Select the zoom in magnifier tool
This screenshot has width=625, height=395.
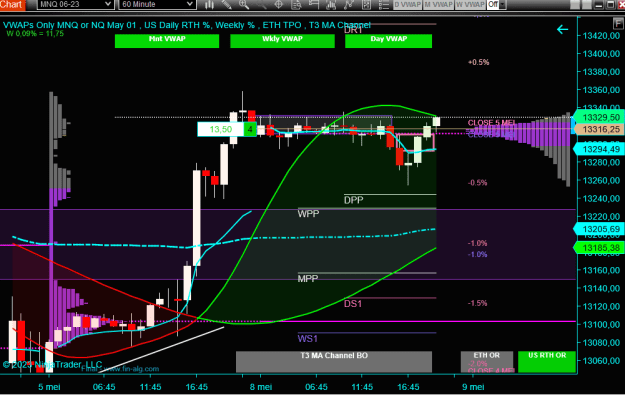[x=244, y=5]
